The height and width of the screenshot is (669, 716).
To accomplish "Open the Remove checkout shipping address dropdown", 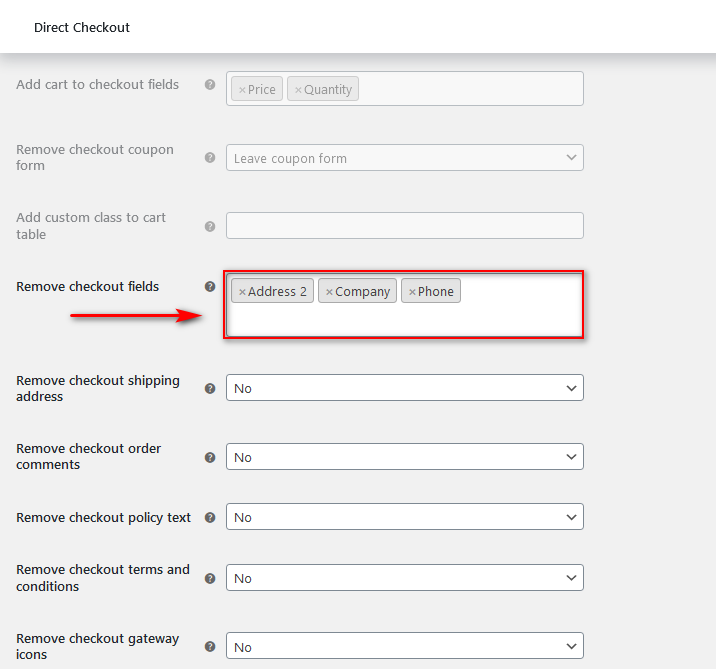I will 405,388.
